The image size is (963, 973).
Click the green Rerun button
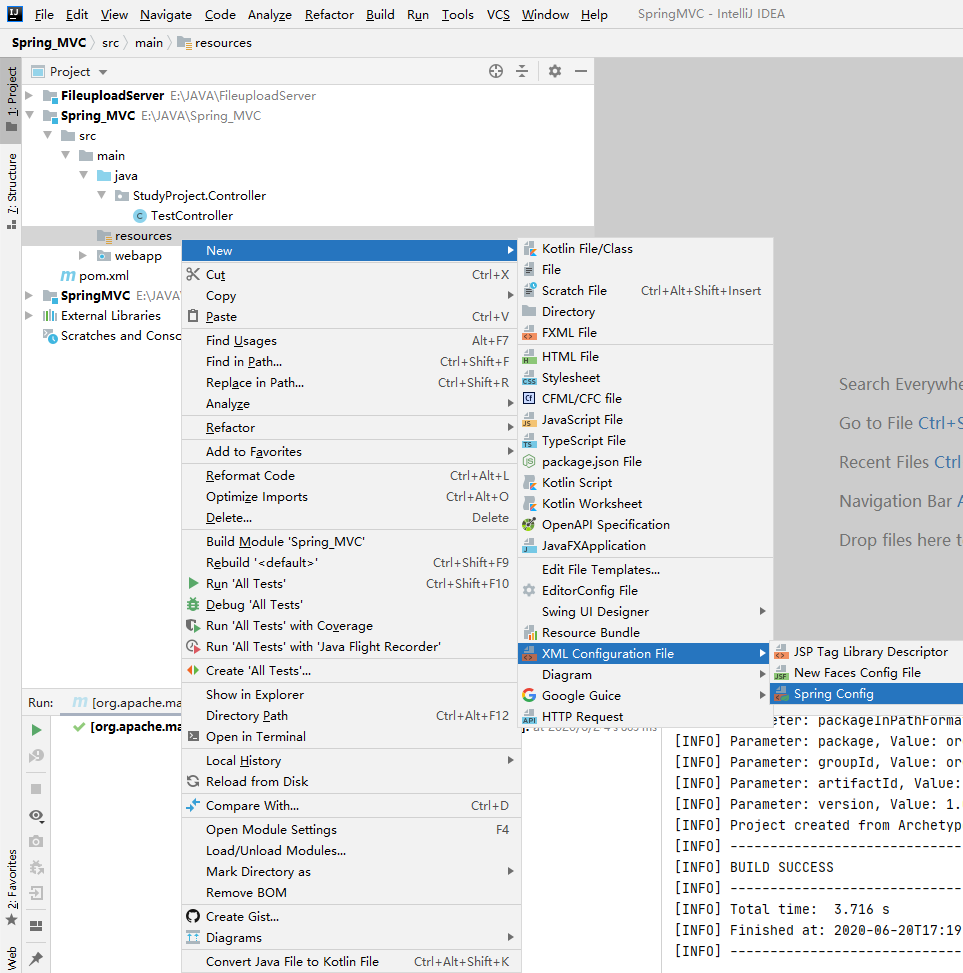coord(36,730)
